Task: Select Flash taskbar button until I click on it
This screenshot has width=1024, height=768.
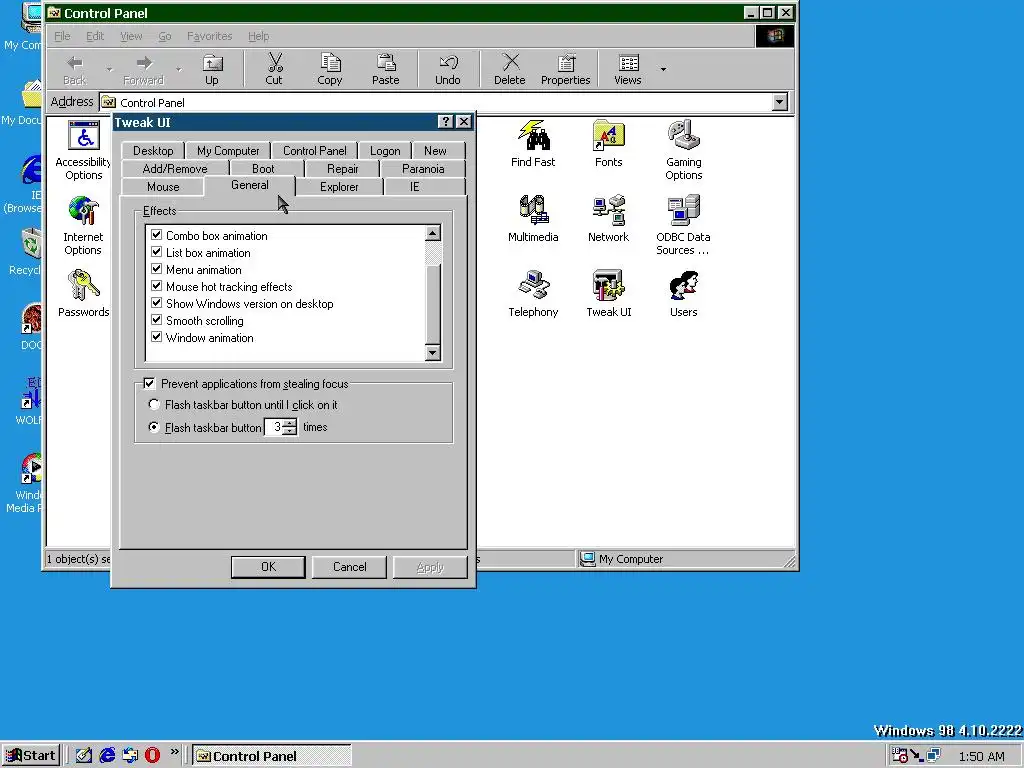Action: coord(154,404)
